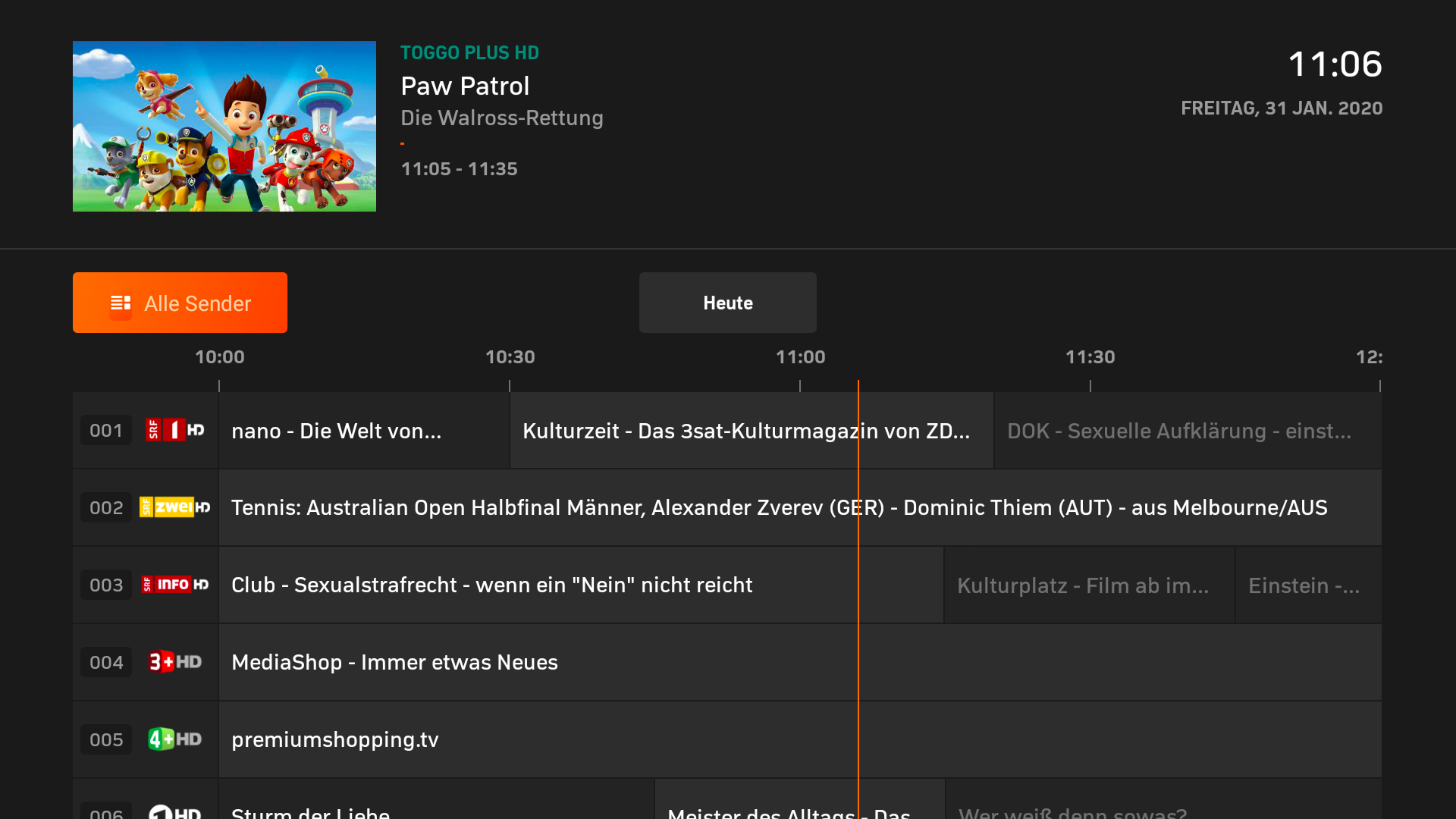Open MediaShop - Immer etwas Neues program
Viewport: 1456px width, 819px height.
800,663
